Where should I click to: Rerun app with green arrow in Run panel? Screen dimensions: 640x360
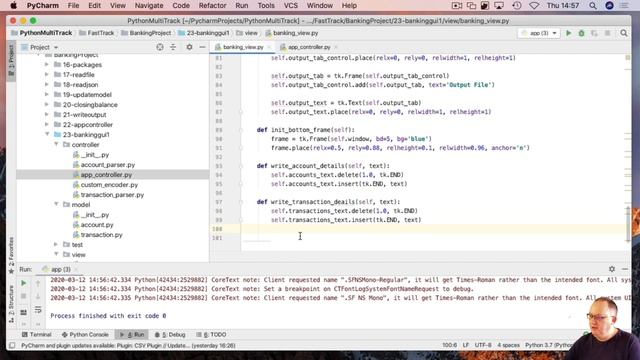24,283
